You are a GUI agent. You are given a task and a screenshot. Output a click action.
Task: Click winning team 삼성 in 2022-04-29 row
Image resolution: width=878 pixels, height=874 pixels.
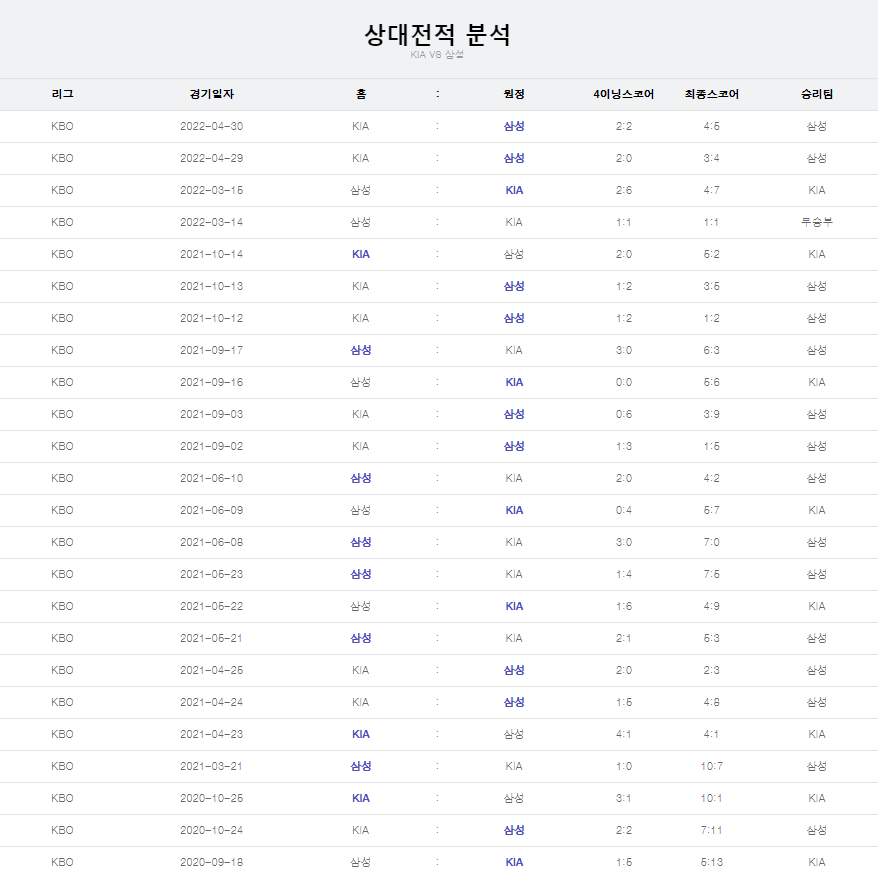(817, 158)
